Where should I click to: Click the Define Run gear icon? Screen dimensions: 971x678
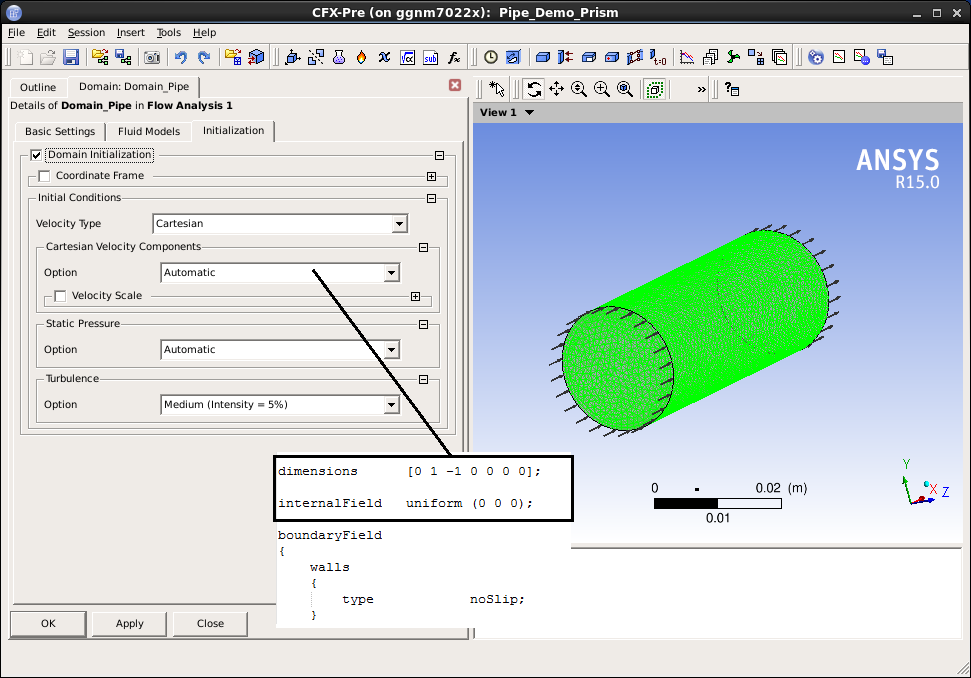pos(816,58)
